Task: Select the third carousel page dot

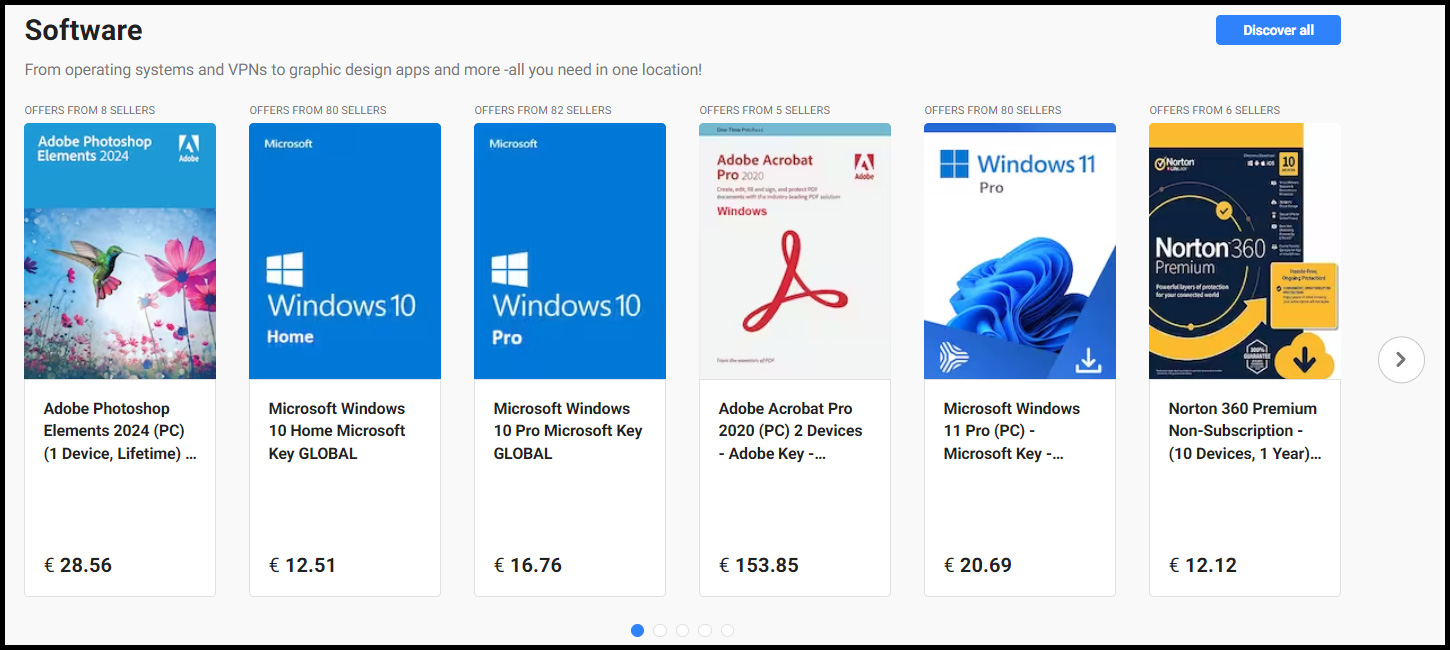Action: click(682, 630)
